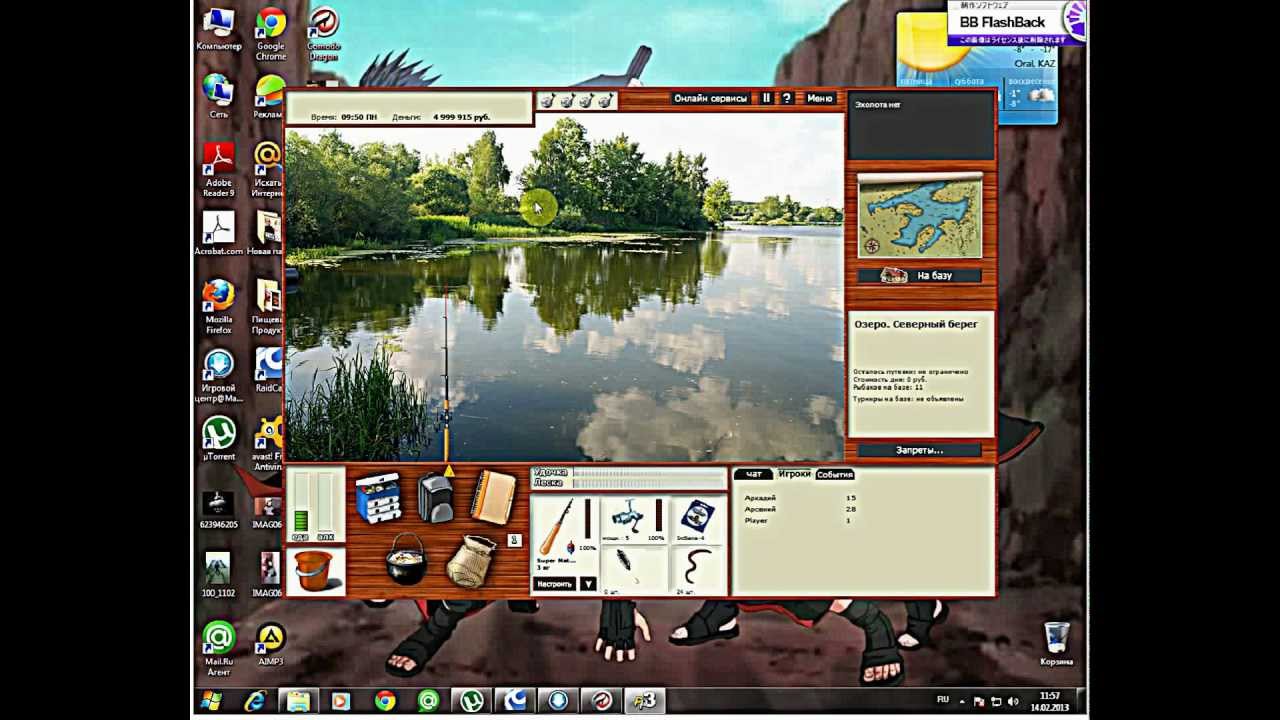Open Запреты restrictions button

pos(920,450)
